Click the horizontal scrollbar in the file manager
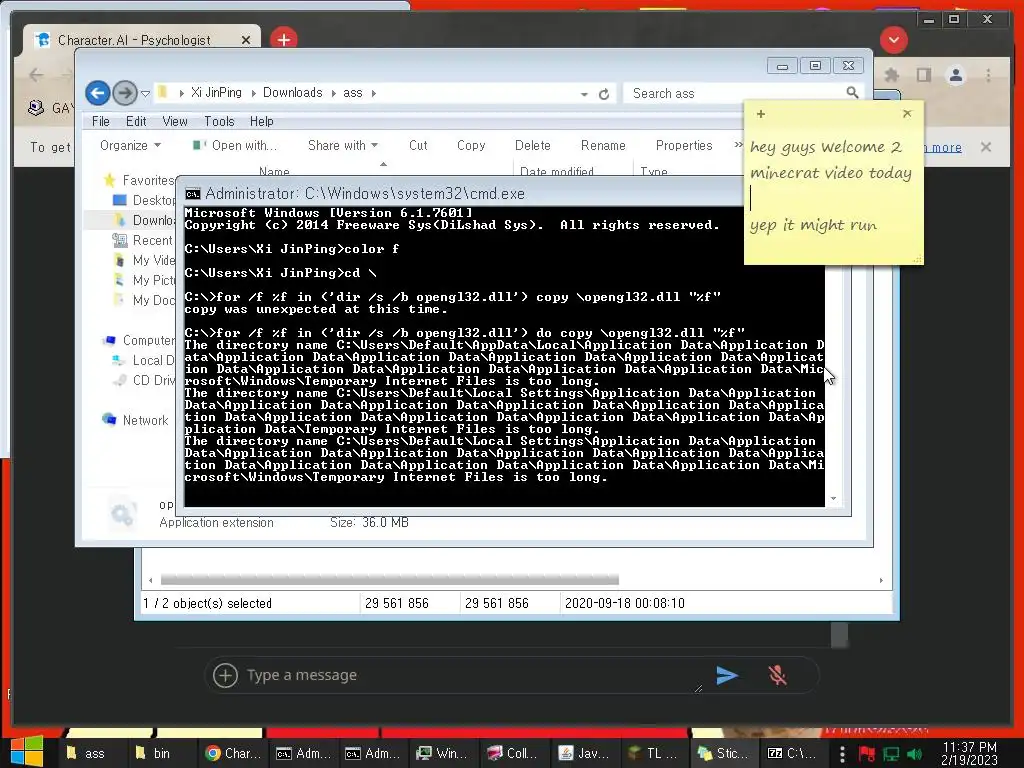Viewport: 1024px width, 768px height. coord(389,580)
